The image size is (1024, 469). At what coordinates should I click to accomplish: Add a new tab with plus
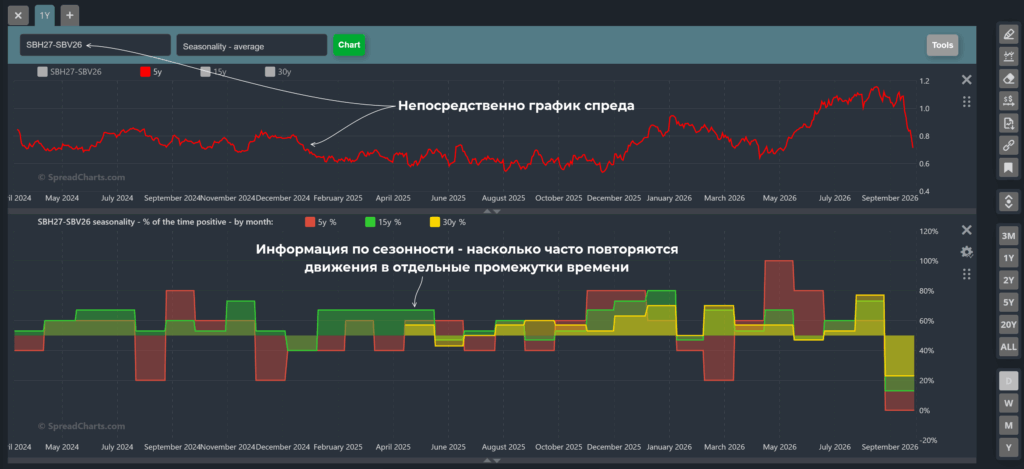click(70, 15)
